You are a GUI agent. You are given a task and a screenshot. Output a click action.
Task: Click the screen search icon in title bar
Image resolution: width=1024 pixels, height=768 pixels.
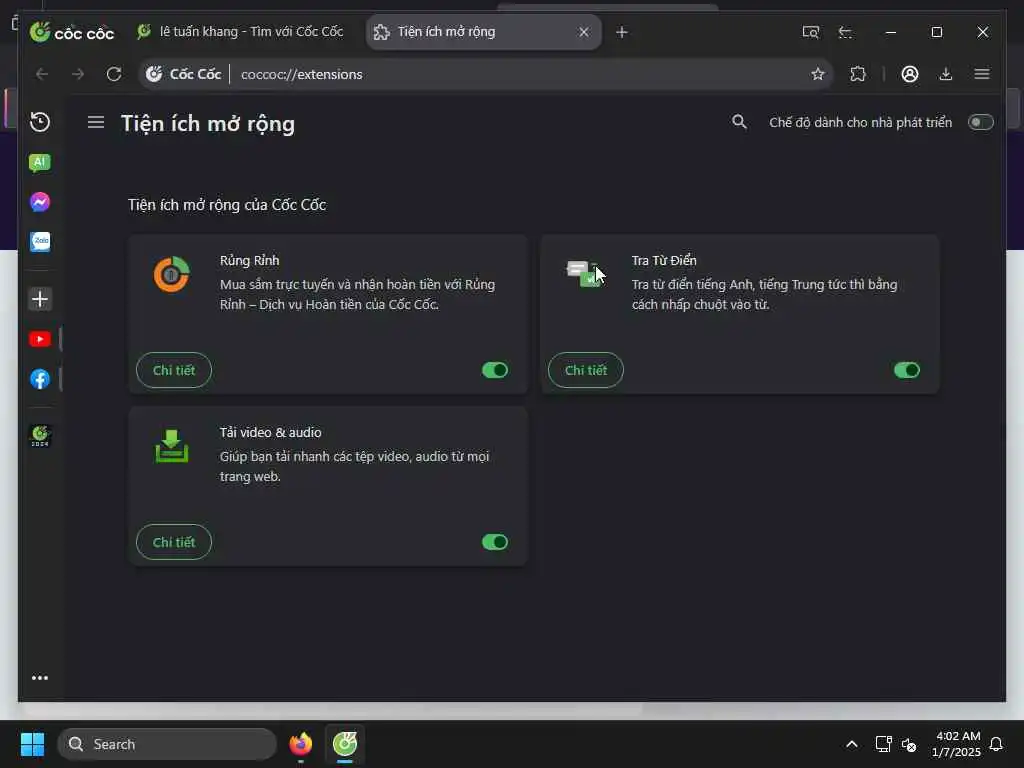pos(810,32)
